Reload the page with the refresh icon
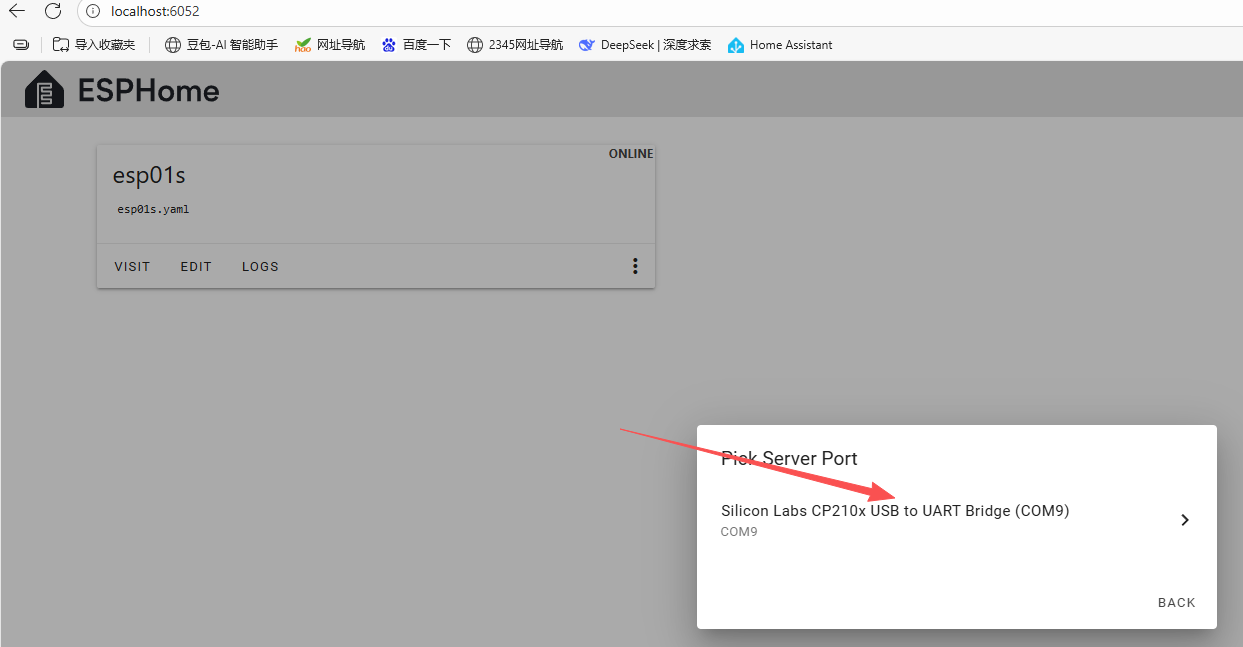Screen dimensions: 1243x647 coord(53,11)
